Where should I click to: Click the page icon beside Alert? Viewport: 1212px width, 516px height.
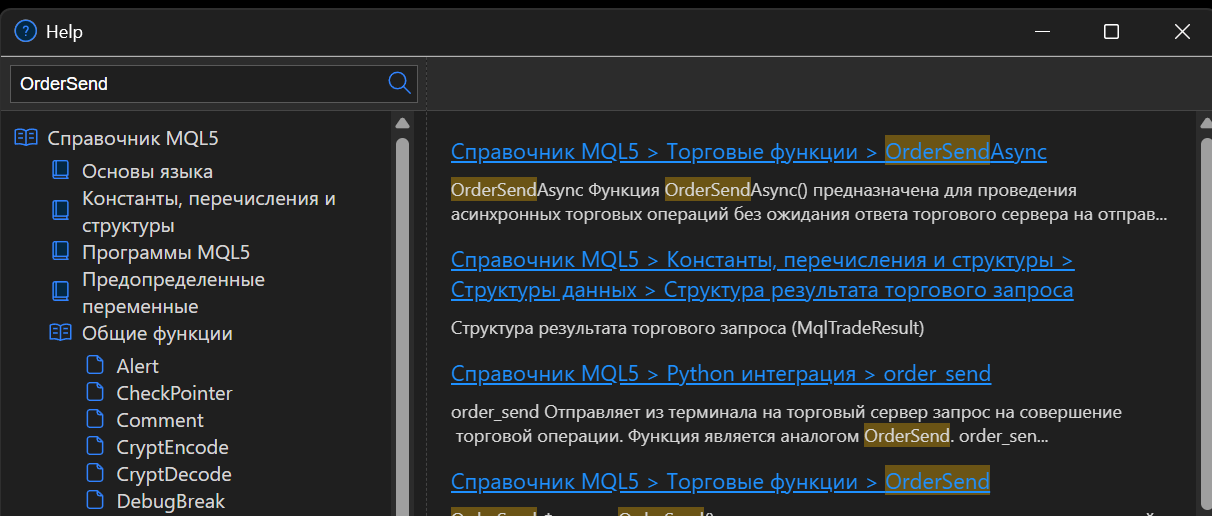click(x=95, y=366)
